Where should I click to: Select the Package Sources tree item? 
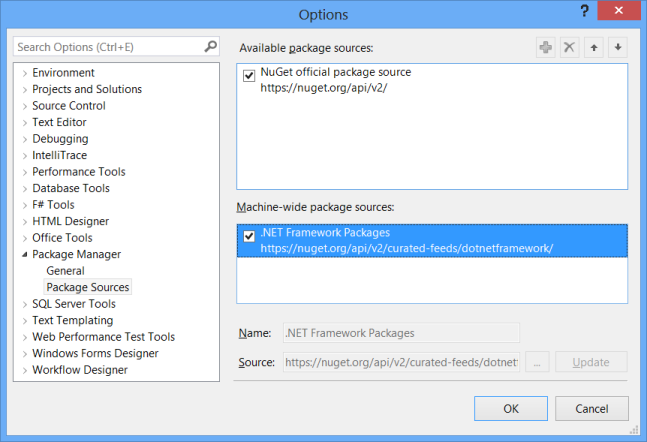(x=88, y=287)
